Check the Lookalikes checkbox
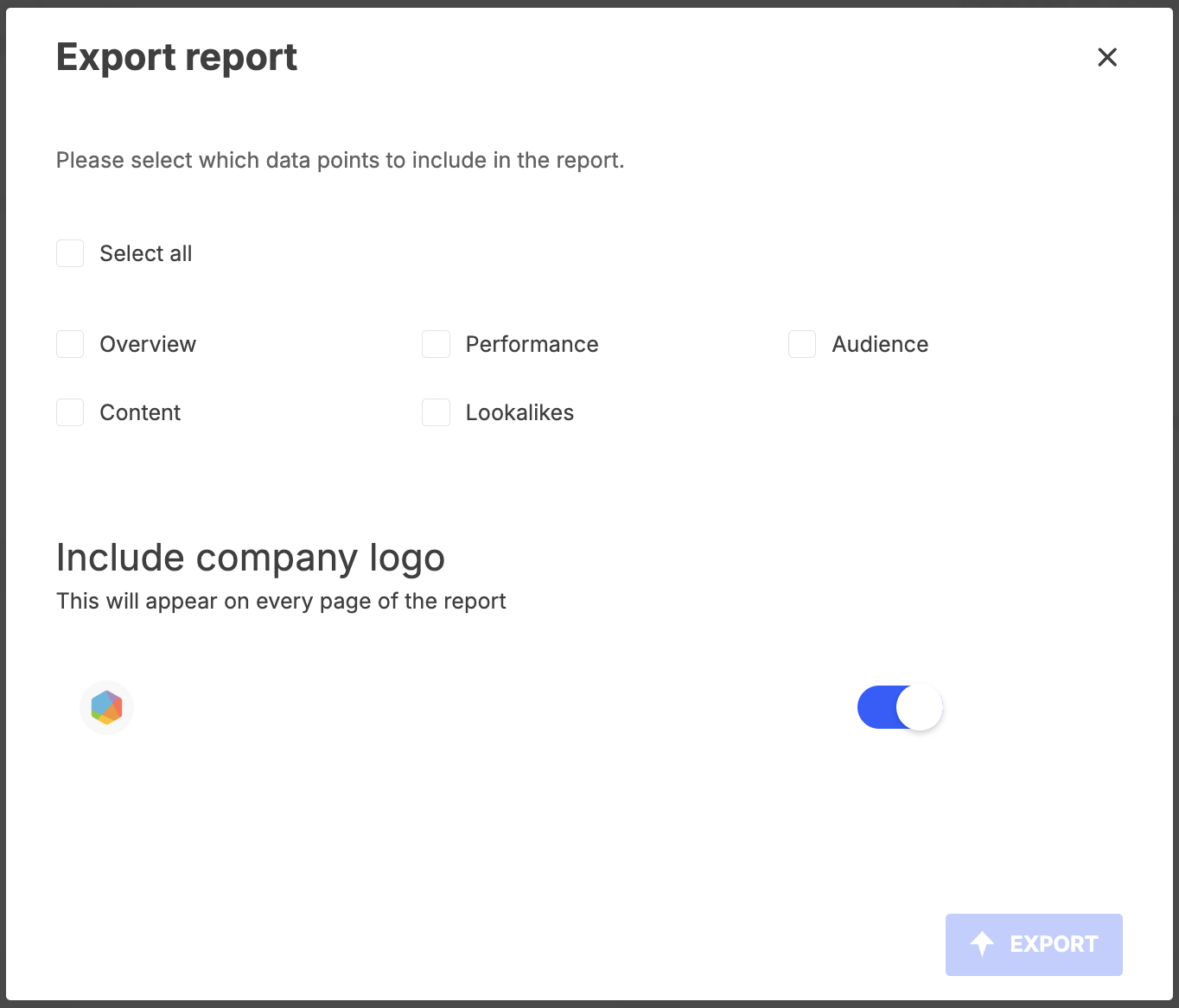1179x1008 pixels. [436, 412]
